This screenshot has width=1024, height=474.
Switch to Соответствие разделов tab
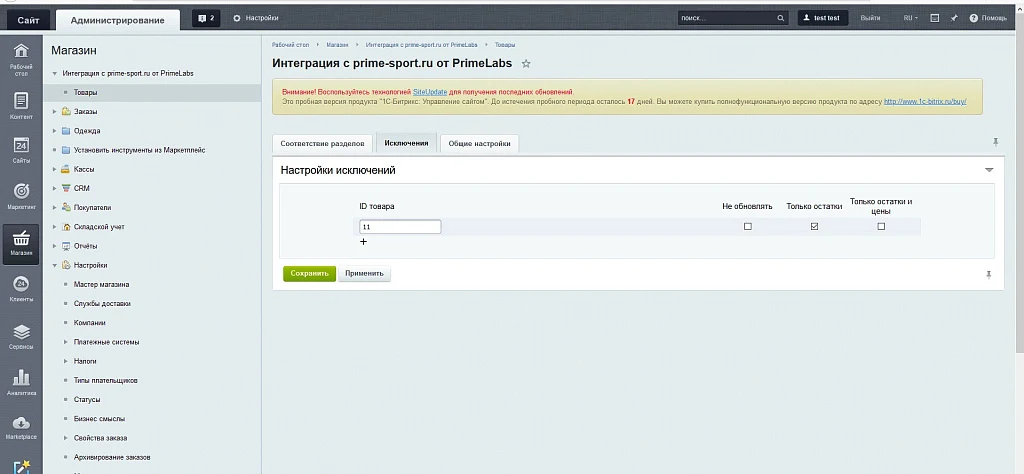[323, 144]
